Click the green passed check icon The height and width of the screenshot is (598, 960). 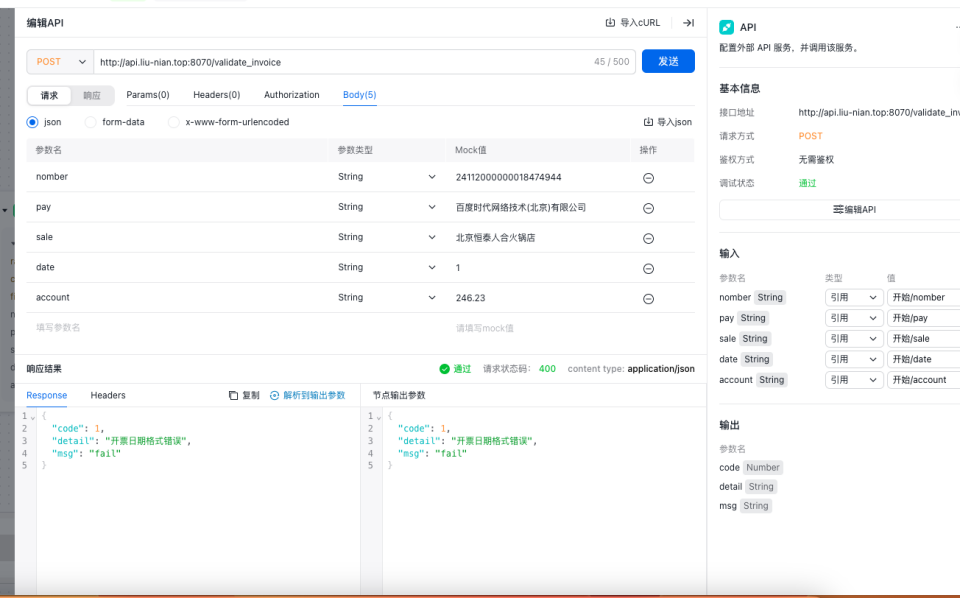444,369
